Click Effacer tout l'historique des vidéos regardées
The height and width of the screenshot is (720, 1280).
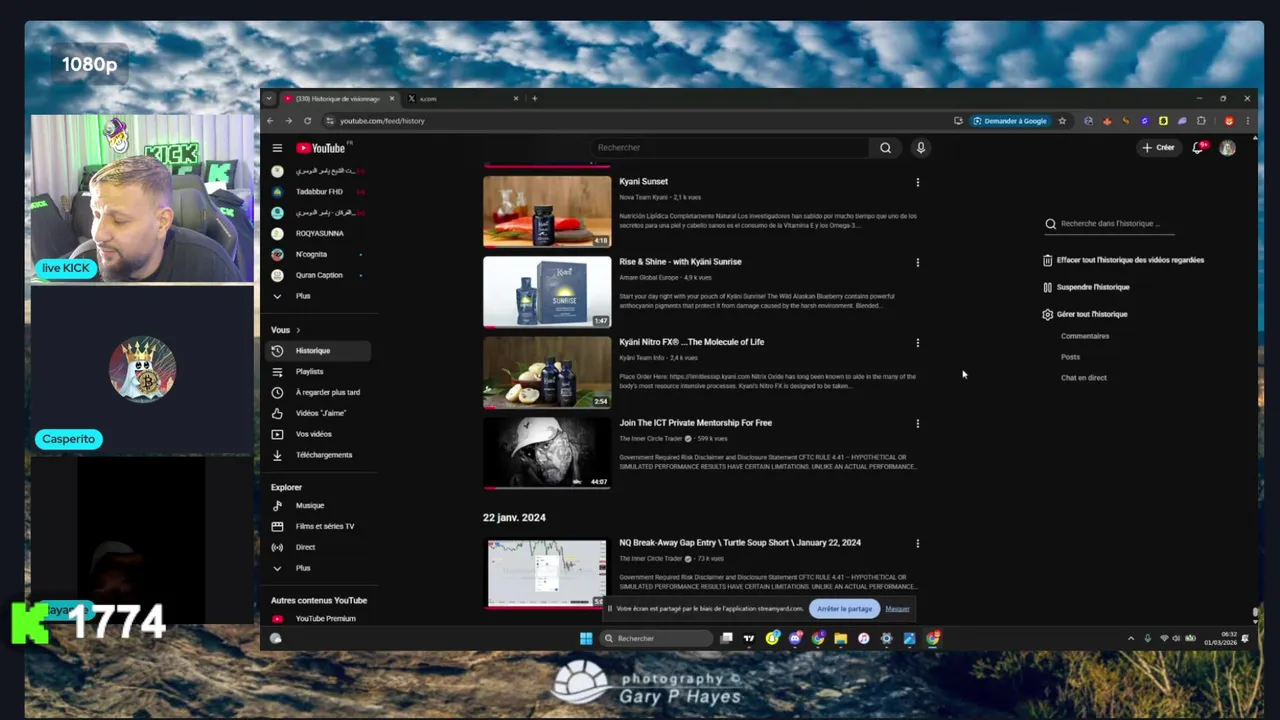coord(1130,260)
